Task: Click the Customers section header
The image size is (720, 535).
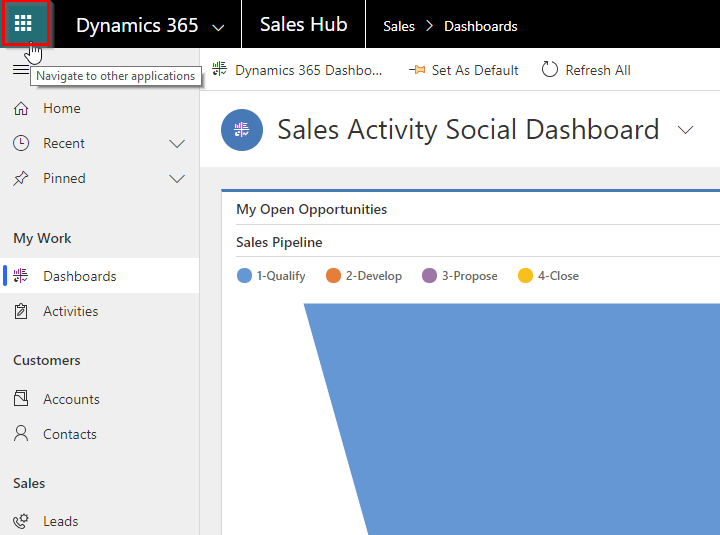Action: [47, 360]
